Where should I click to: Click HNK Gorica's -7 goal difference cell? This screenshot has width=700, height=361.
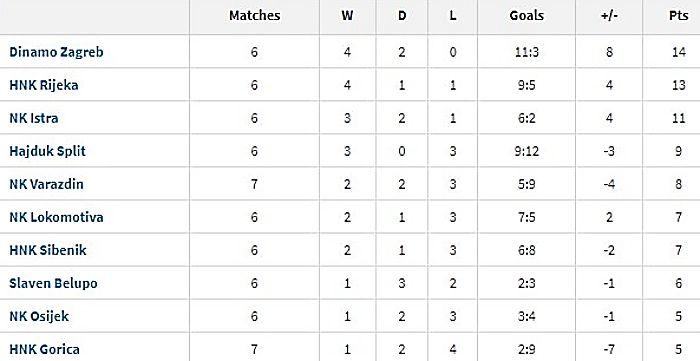pyautogui.click(x=609, y=349)
